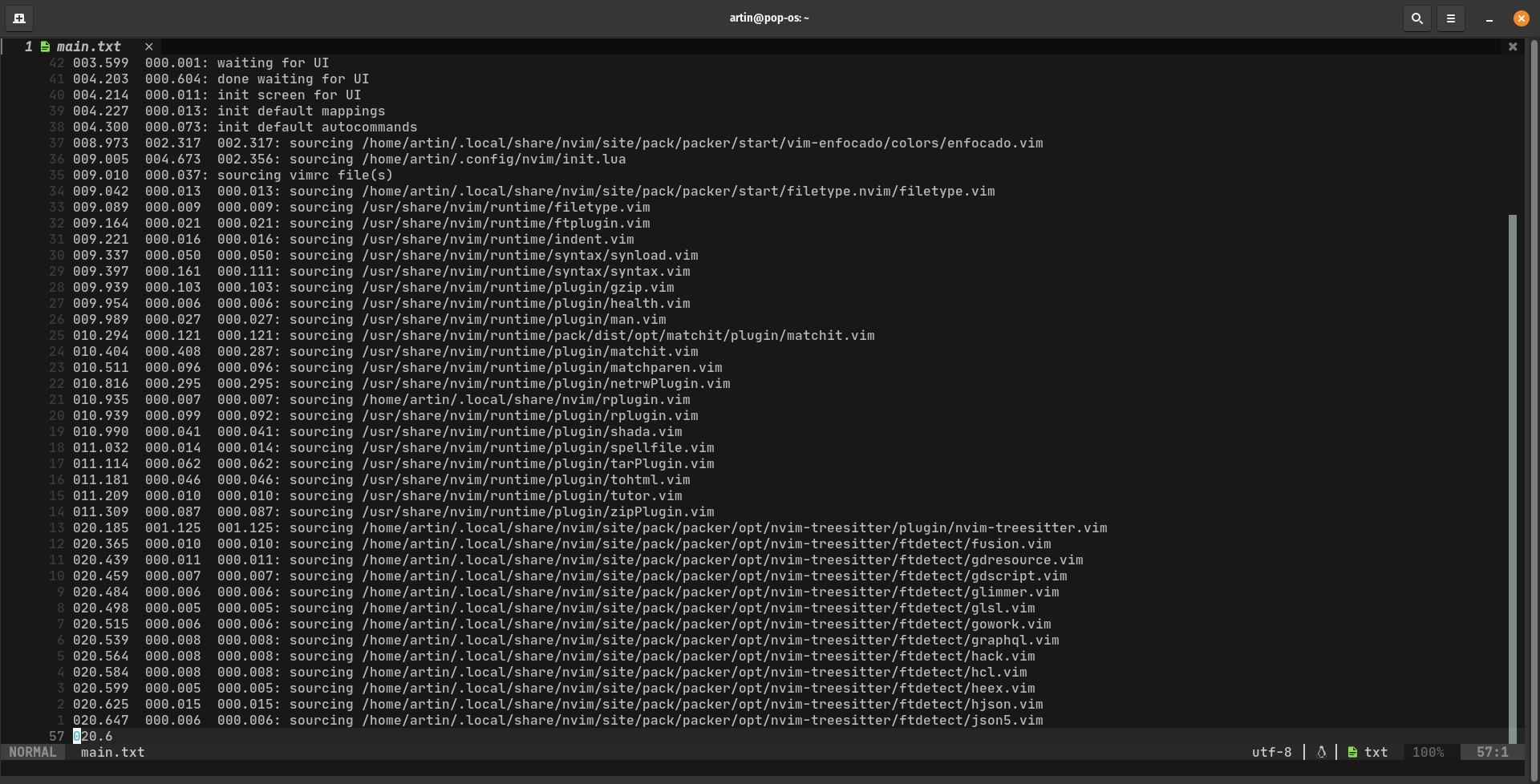Viewport: 1540px width, 784px height.
Task: Click the plugin/shada.vim line
Action: [377, 431]
